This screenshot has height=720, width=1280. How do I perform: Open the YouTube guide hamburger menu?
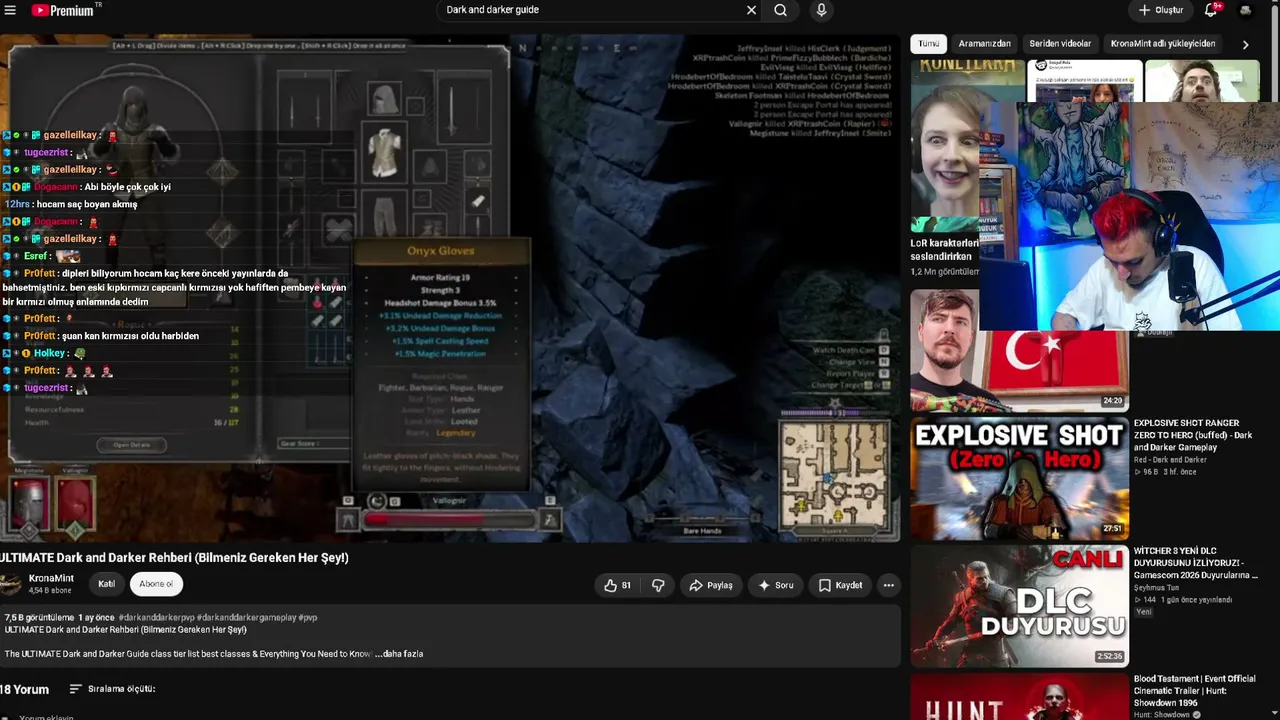[10, 10]
